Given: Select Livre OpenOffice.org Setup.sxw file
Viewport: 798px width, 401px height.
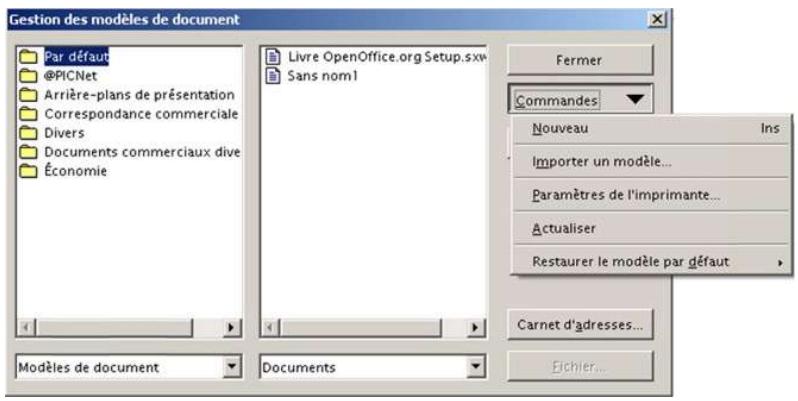Looking at the screenshot, I should tap(387, 57).
